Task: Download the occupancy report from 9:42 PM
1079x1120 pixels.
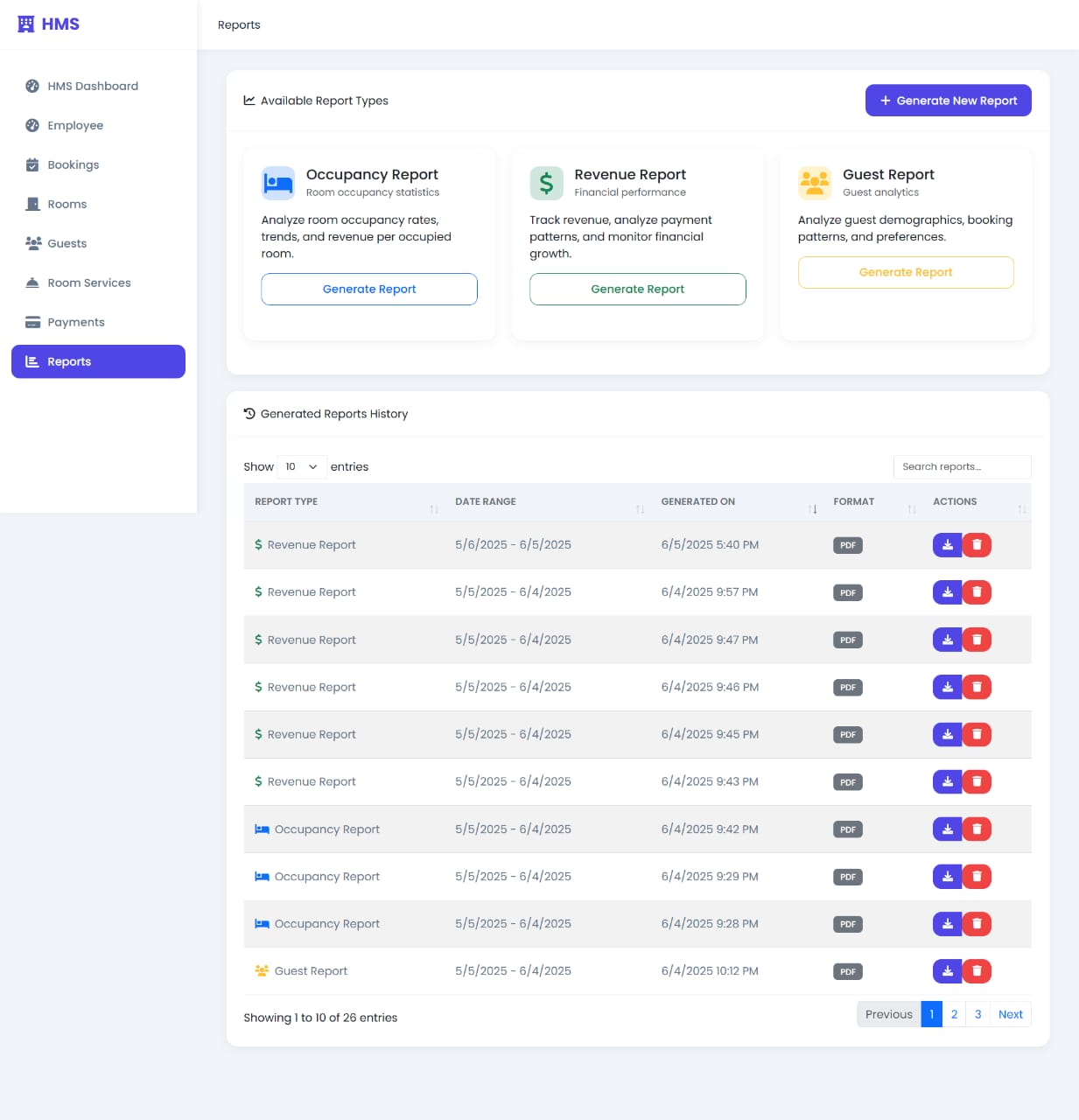Action: (947, 829)
